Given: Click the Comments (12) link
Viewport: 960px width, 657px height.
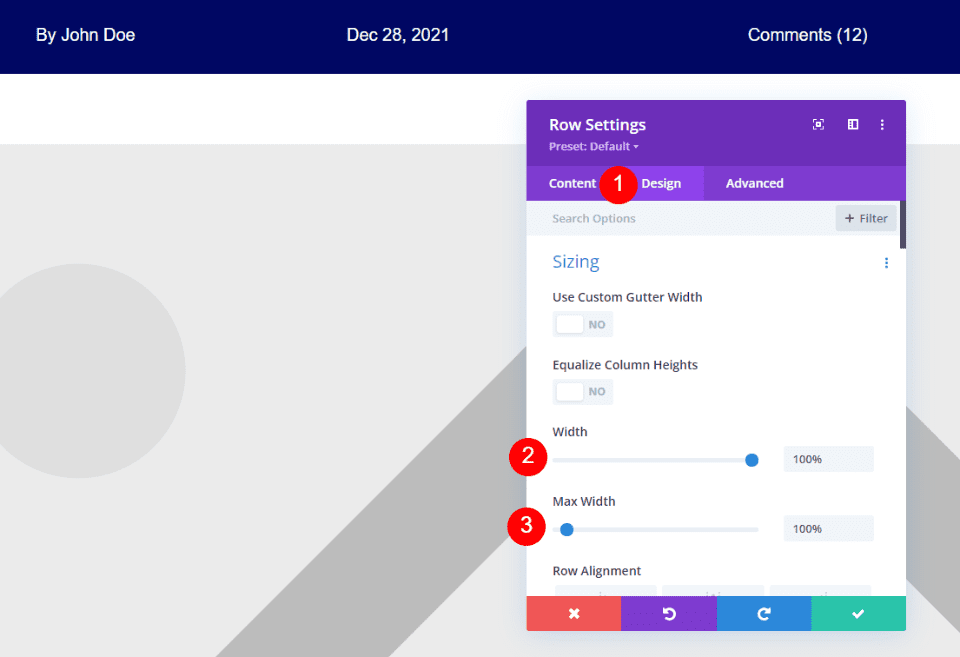Looking at the screenshot, I should pyautogui.click(x=807, y=35).
